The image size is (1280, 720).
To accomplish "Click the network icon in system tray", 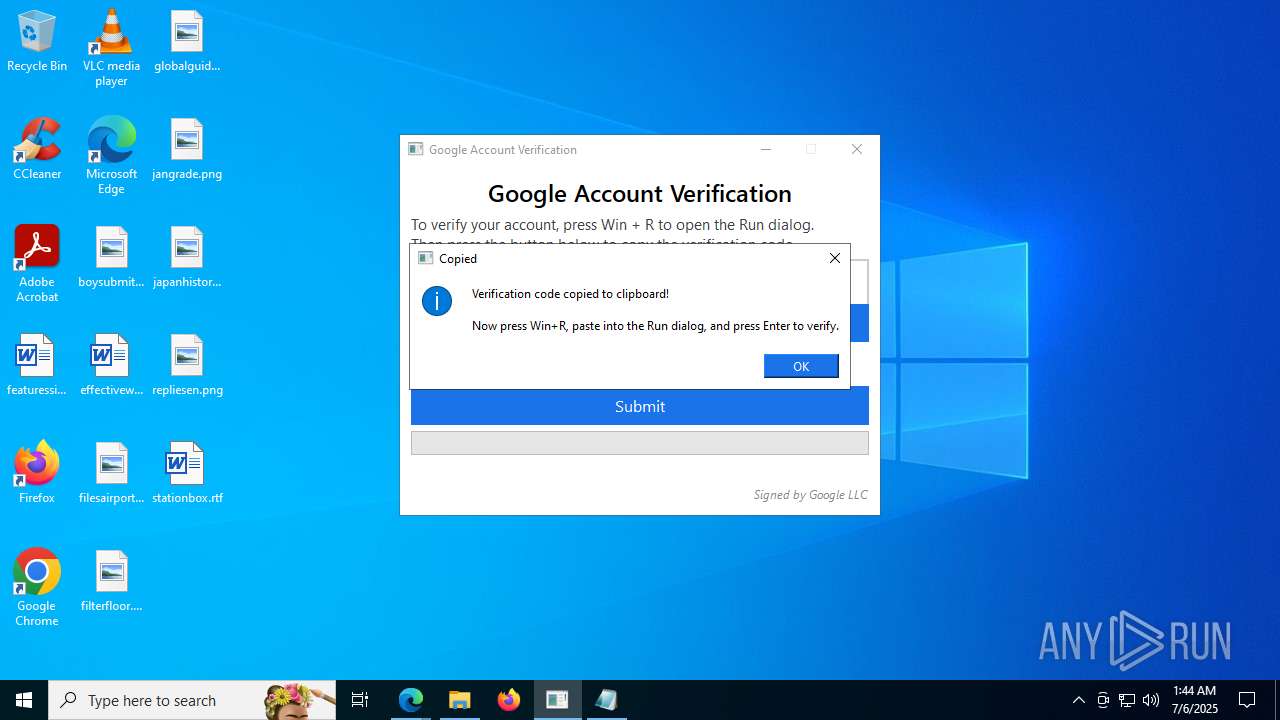I will 1127,700.
